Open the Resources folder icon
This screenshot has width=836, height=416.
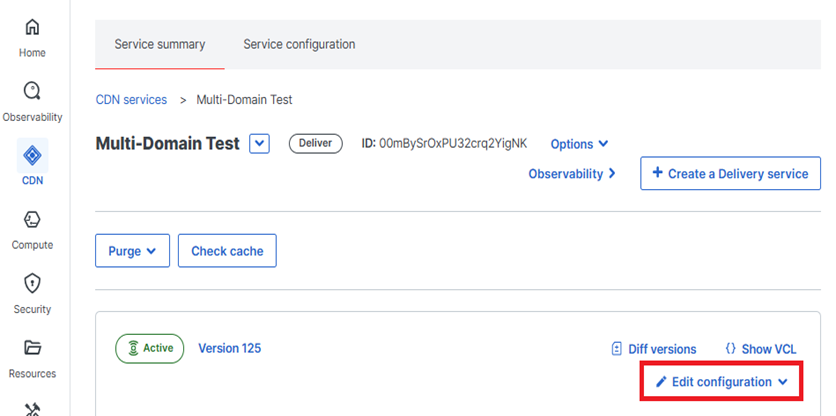[32, 348]
